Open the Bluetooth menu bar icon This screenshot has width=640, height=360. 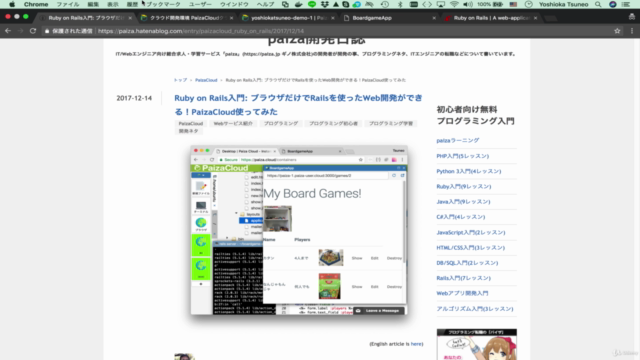coord(400,4)
